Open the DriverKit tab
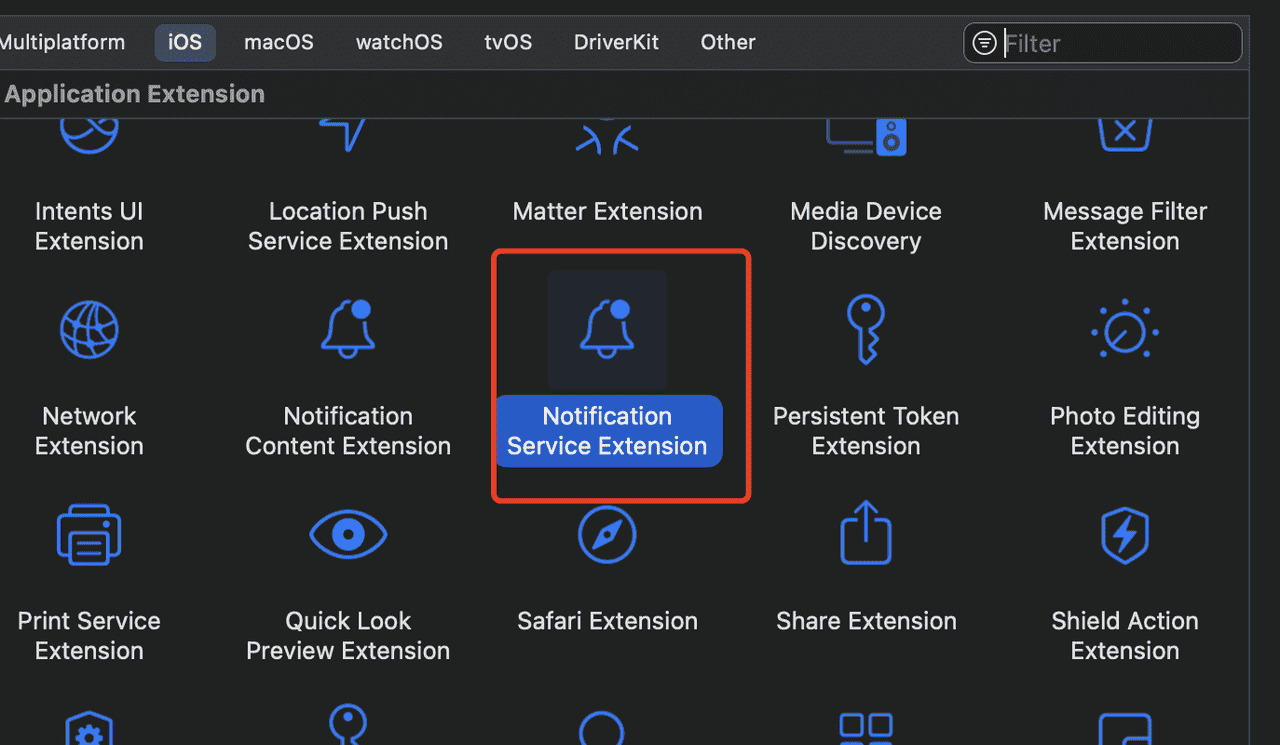Image resolution: width=1280 pixels, height=745 pixels. tap(617, 43)
